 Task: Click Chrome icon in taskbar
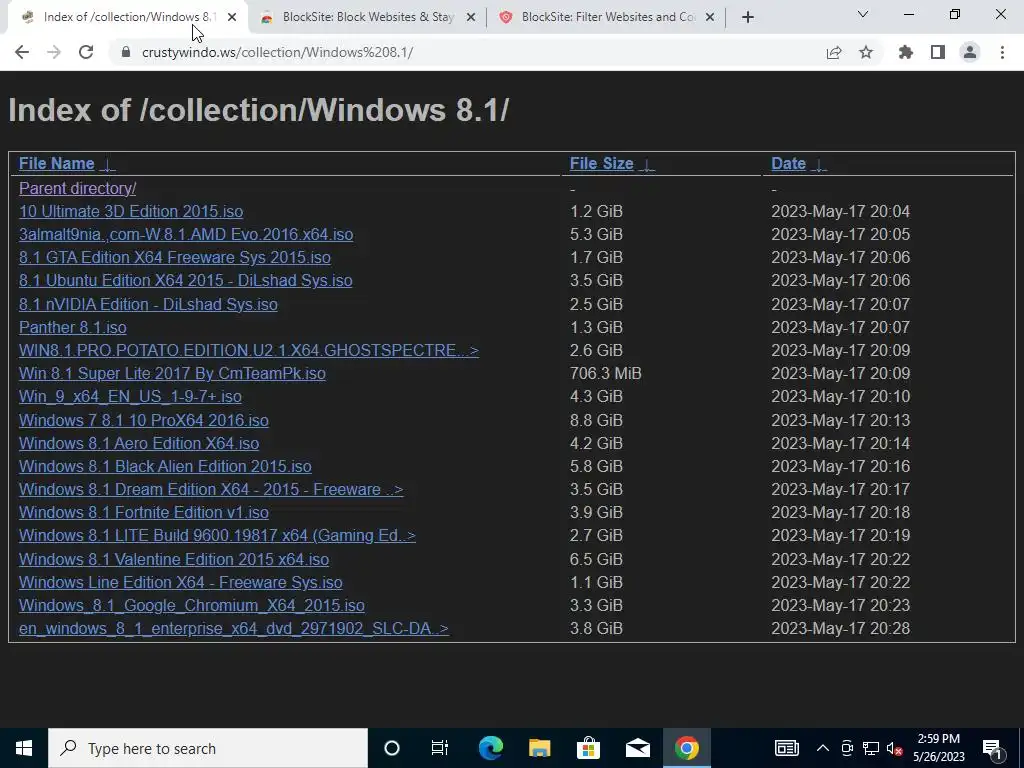point(686,748)
